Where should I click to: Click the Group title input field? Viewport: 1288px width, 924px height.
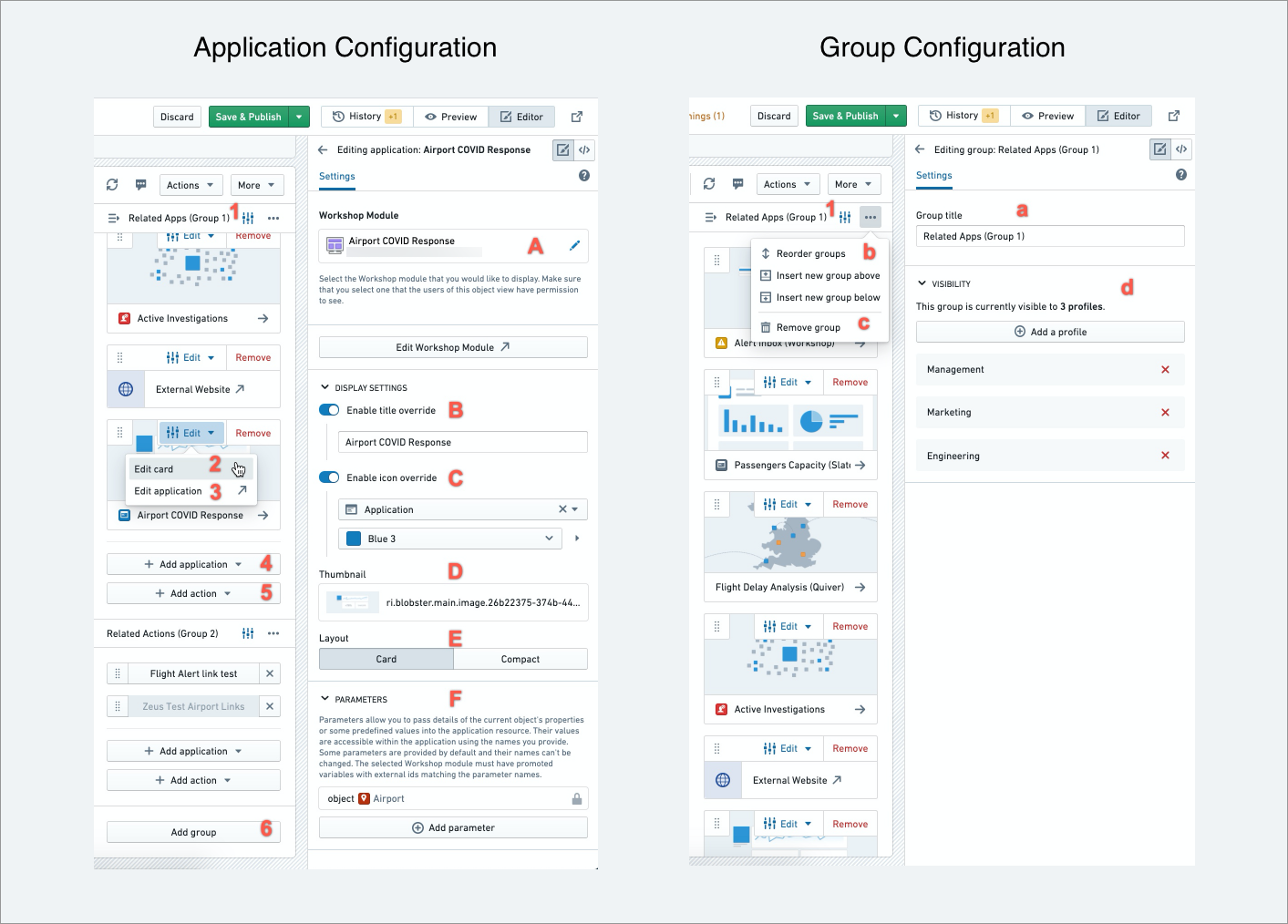[x=1050, y=236]
